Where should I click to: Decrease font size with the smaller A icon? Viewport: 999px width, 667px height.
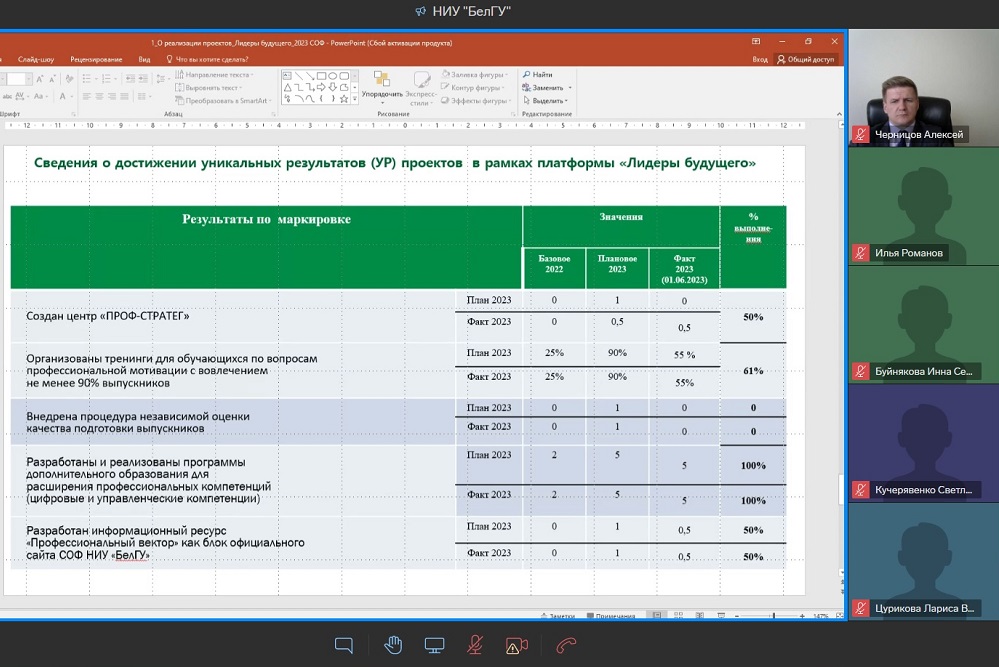pyautogui.click(x=52, y=79)
